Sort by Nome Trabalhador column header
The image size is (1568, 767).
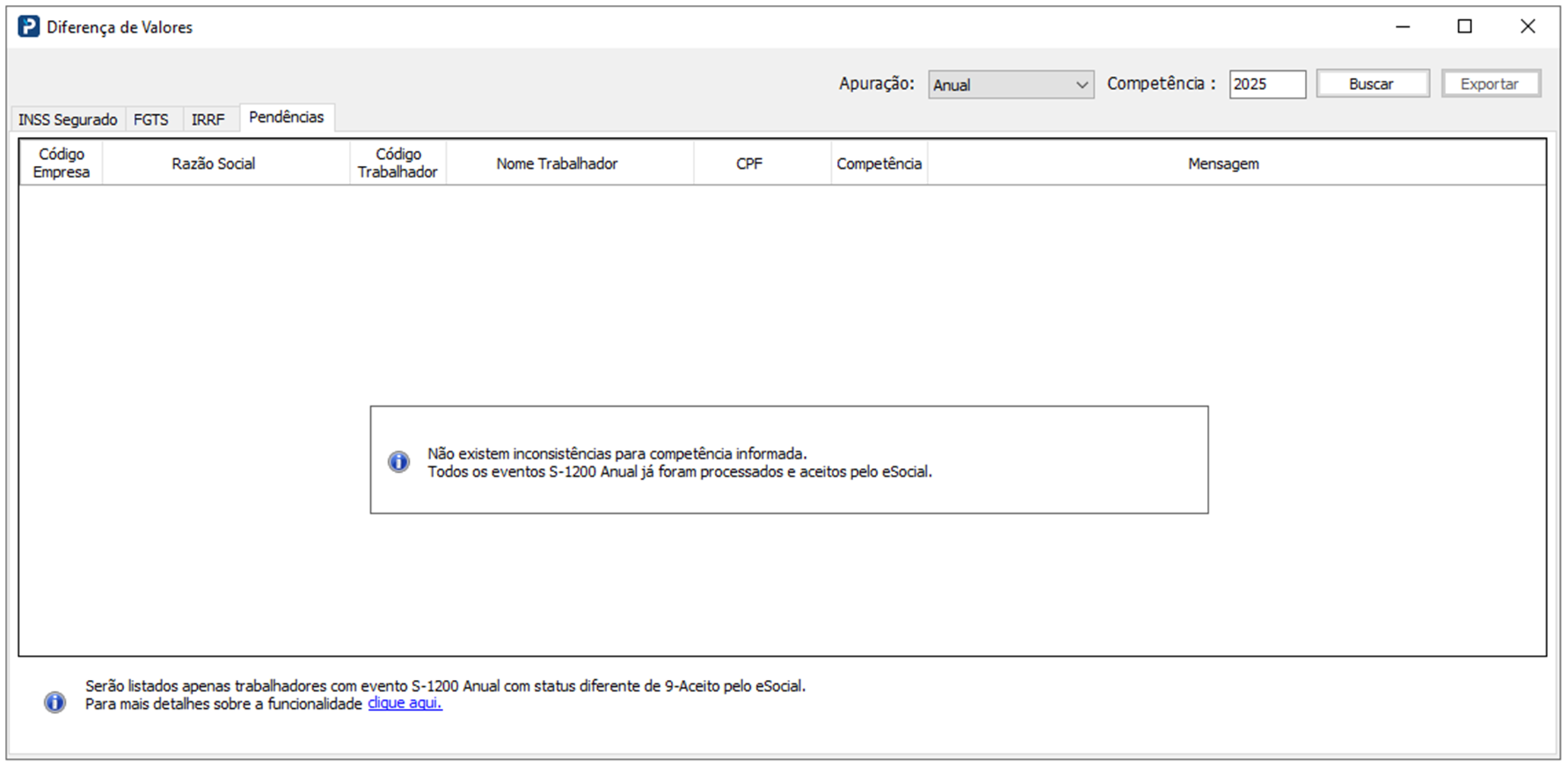[557, 164]
